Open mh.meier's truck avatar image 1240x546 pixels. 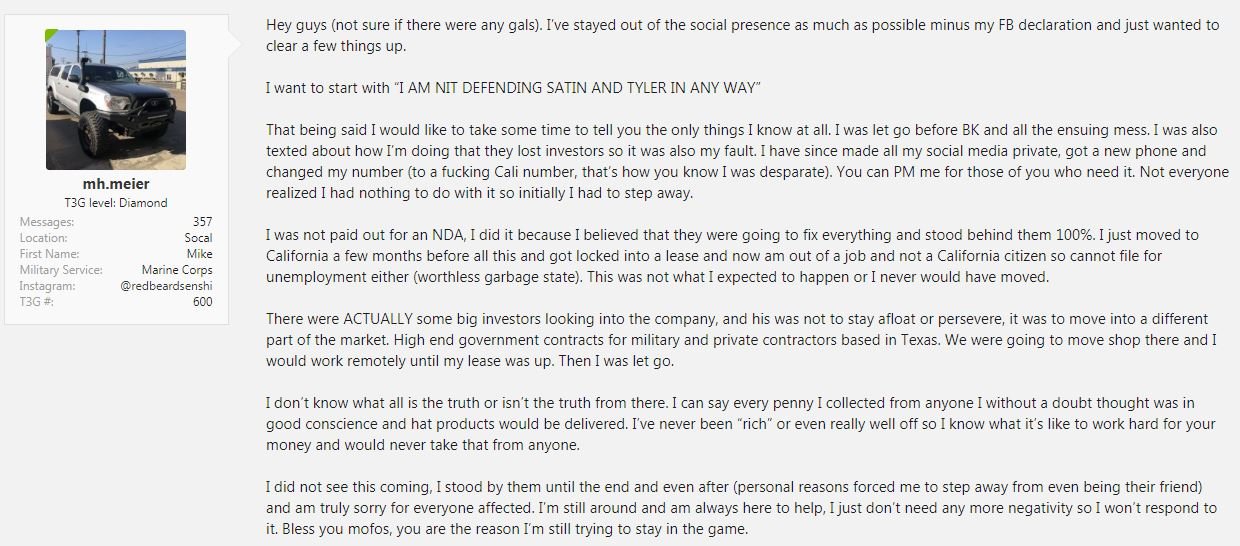(x=116, y=100)
